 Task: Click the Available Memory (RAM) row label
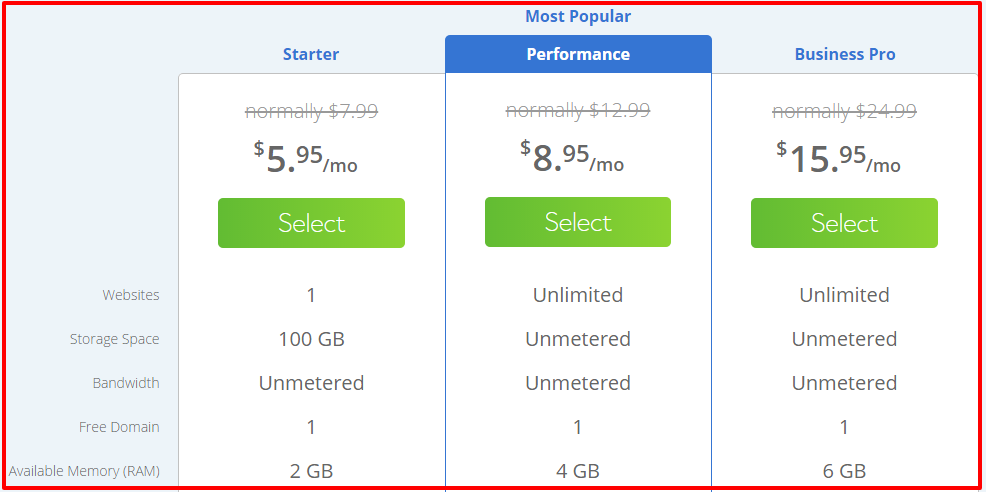(84, 471)
